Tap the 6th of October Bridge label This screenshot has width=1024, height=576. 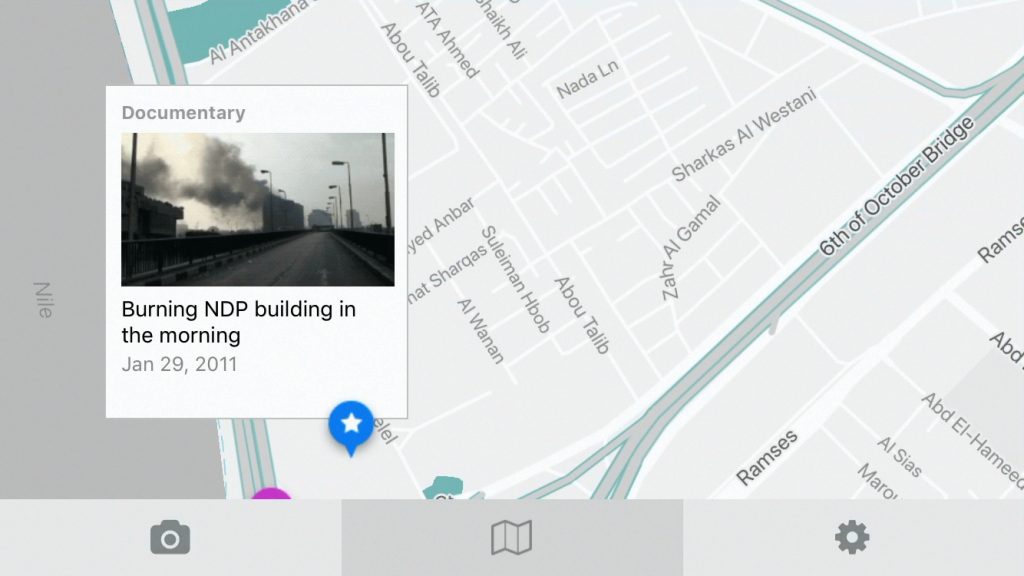(897, 187)
